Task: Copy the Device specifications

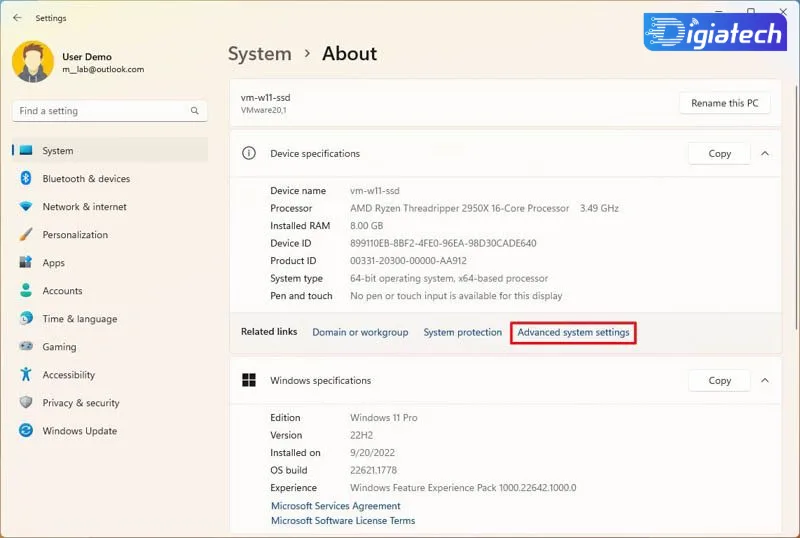Action: tap(719, 154)
